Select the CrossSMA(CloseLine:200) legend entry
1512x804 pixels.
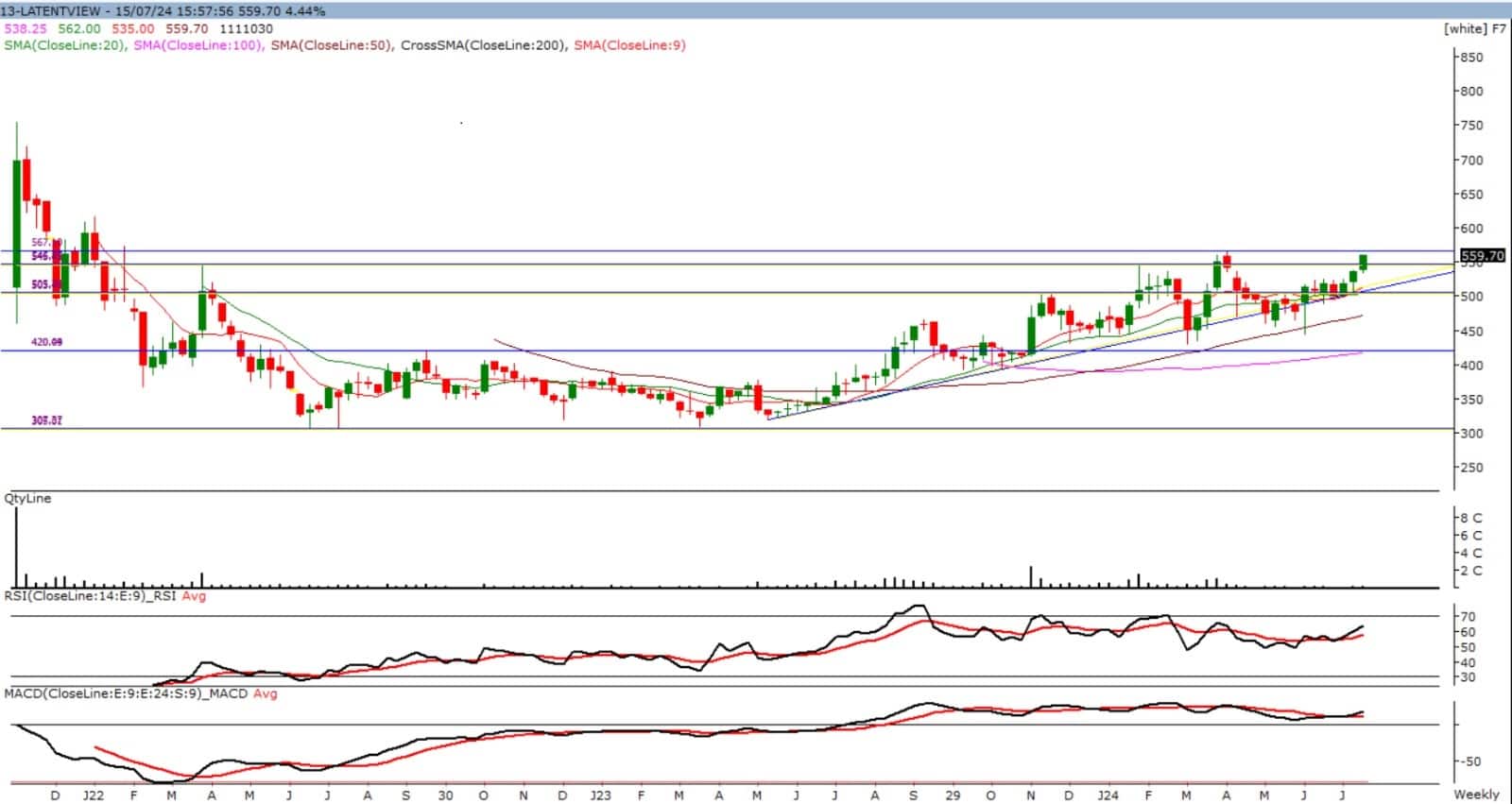tap(483, 44)
